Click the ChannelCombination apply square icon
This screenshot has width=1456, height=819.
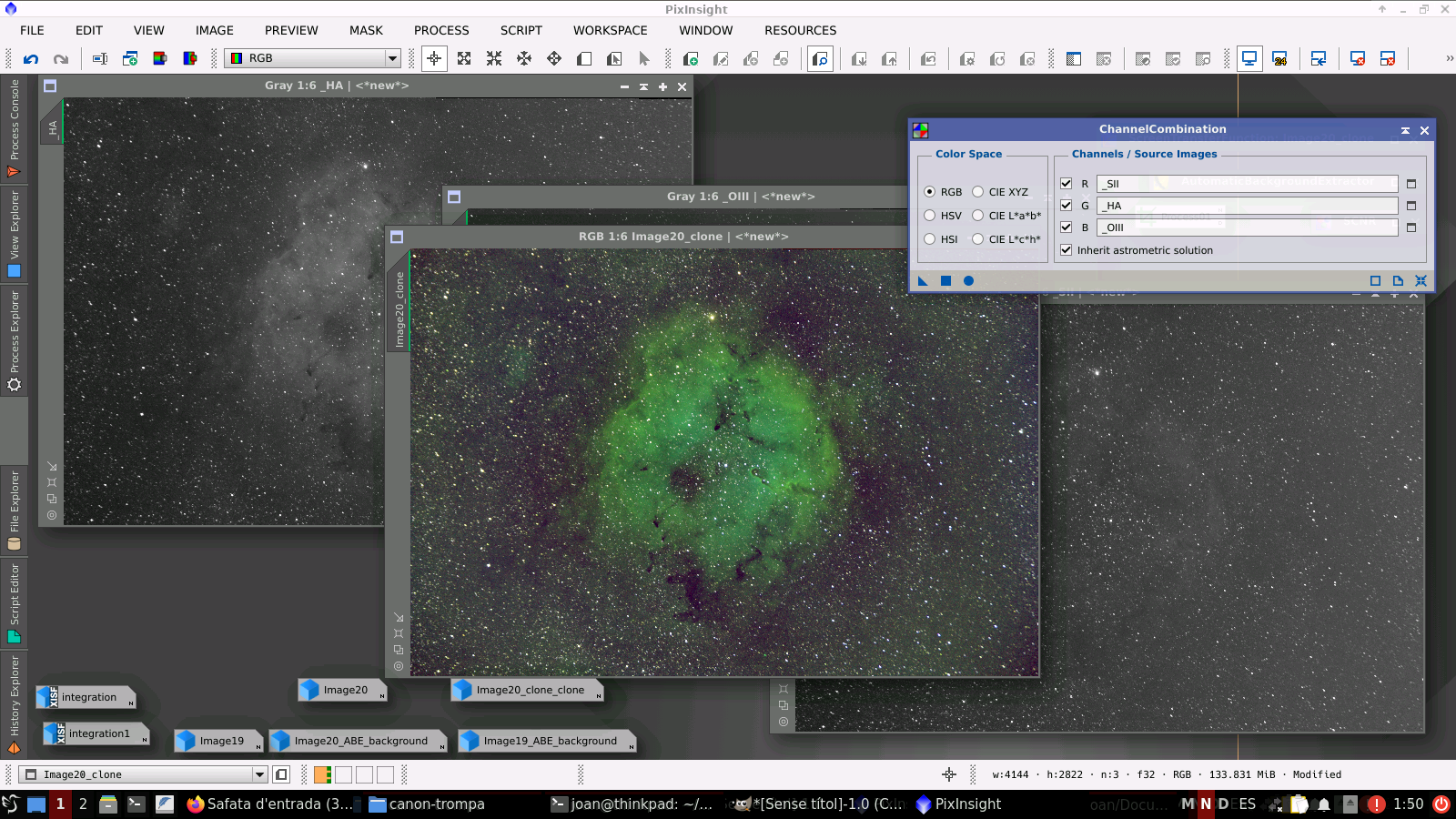click(x=945, y=281)
